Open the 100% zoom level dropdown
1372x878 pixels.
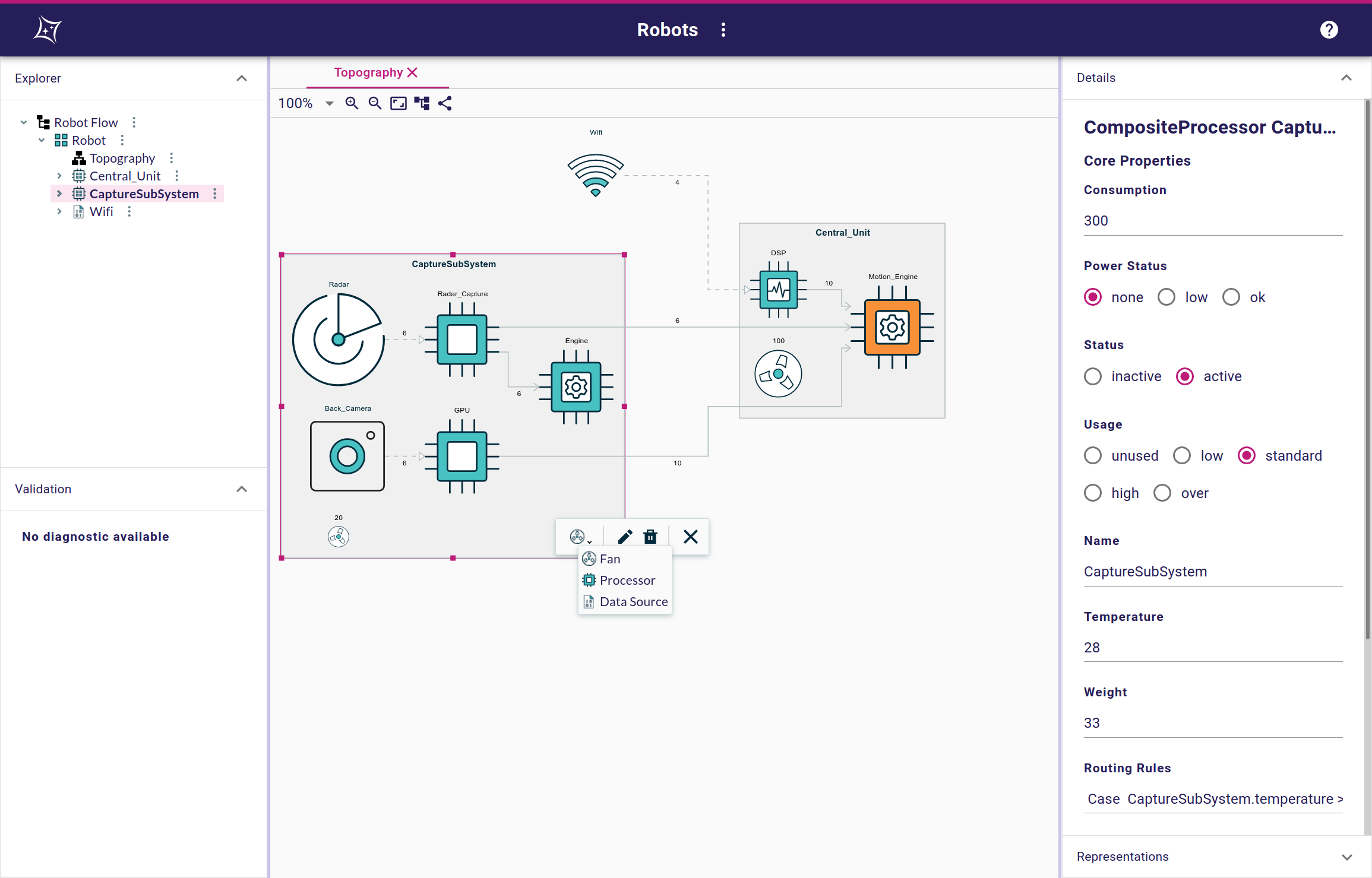pyautogui.click(x=329, y=103)
